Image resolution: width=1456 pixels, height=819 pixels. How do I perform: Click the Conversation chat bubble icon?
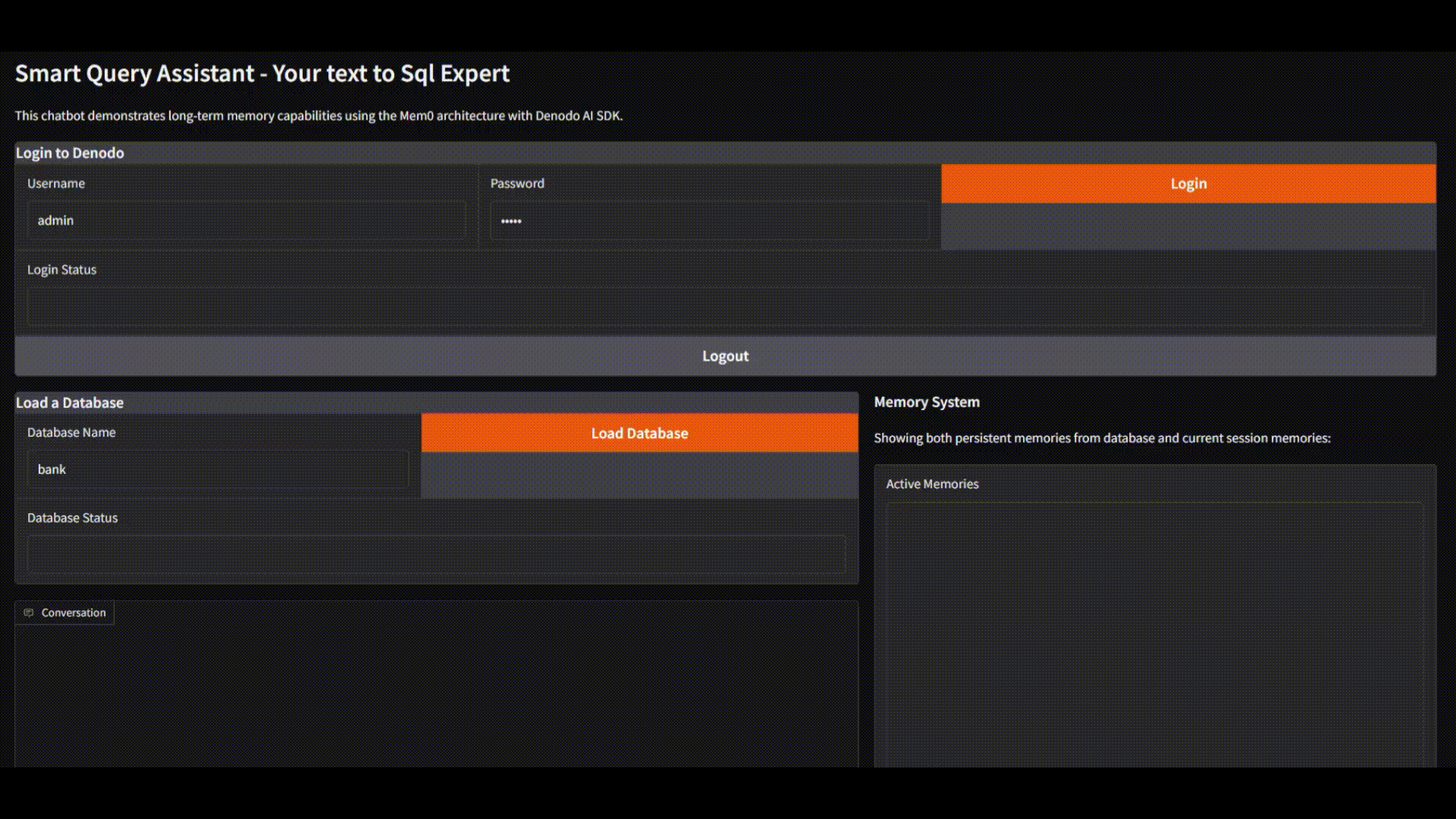pos(28,613)
